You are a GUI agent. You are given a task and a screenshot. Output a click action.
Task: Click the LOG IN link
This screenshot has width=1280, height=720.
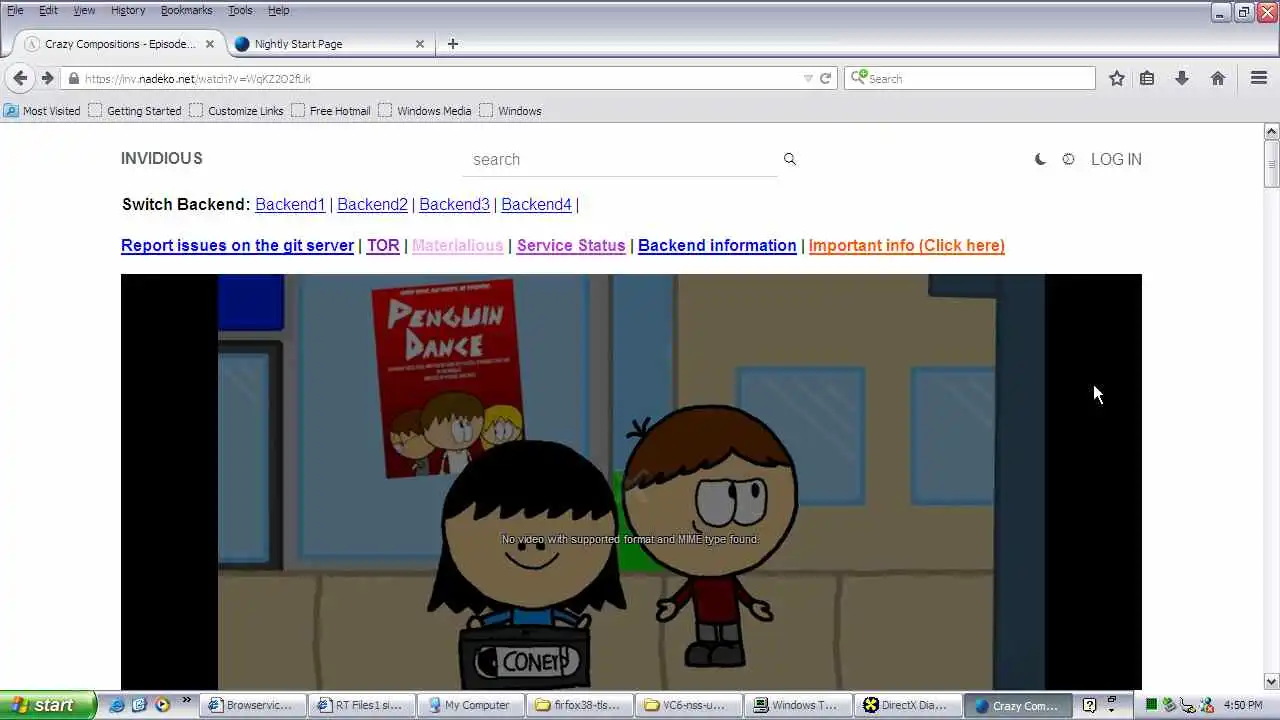click(1116, 159)
